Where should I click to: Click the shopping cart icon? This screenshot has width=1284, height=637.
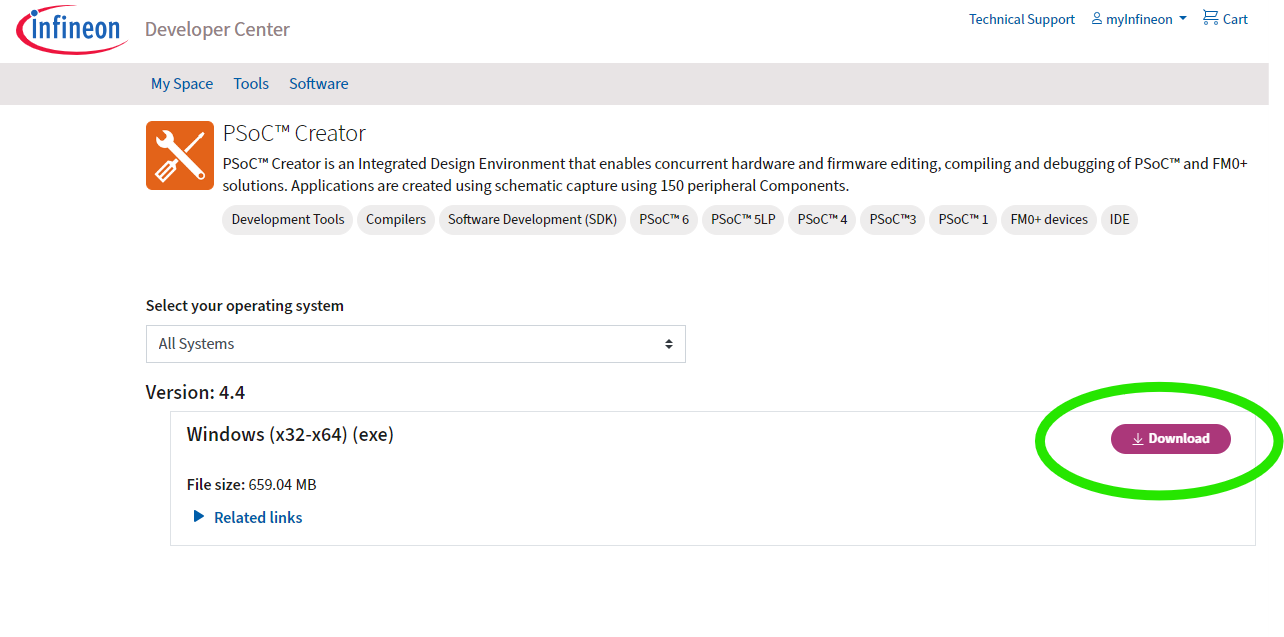click(x=1210, y=18)
